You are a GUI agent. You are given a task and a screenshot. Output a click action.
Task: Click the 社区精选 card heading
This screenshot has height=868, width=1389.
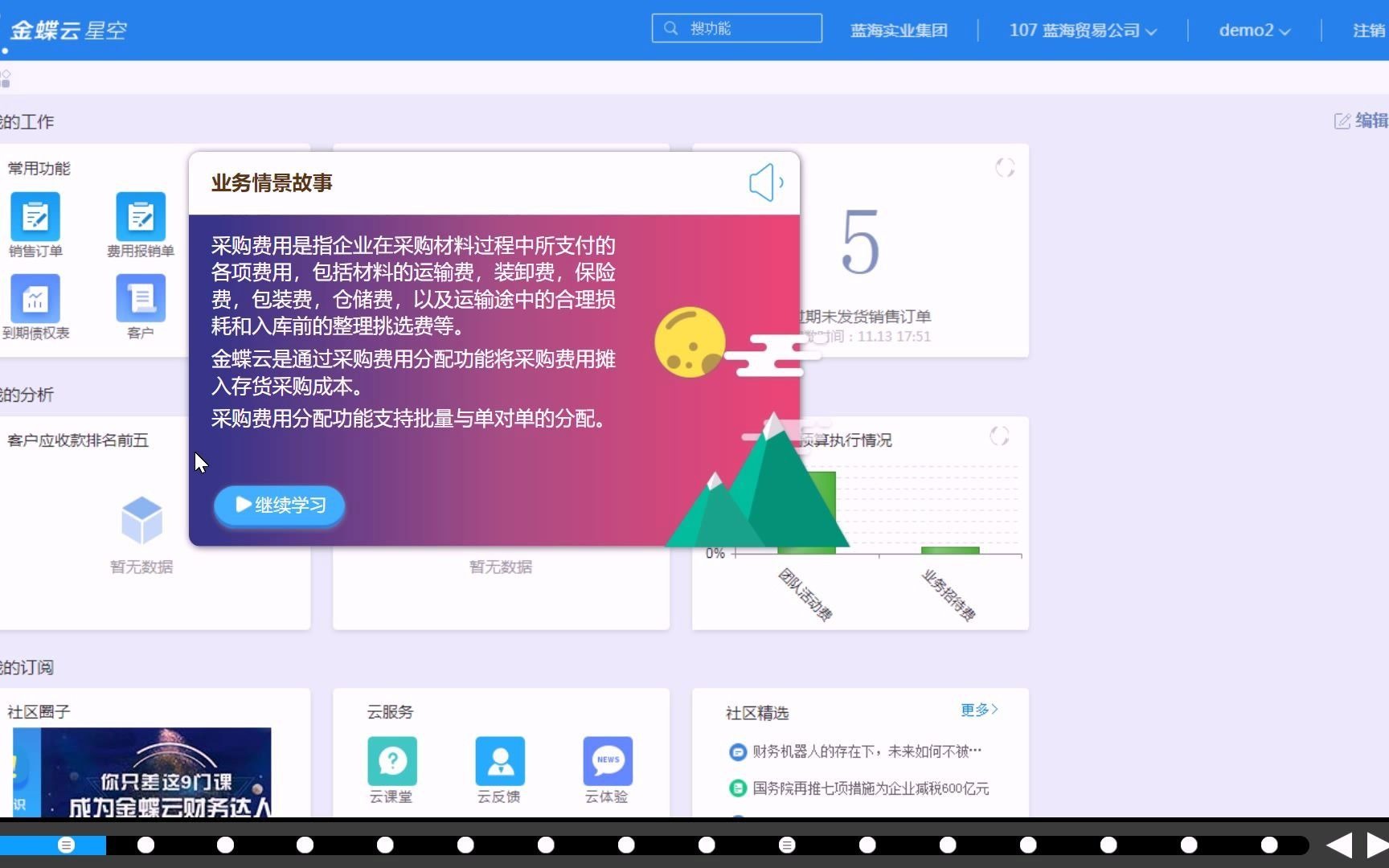pos(757,713)
